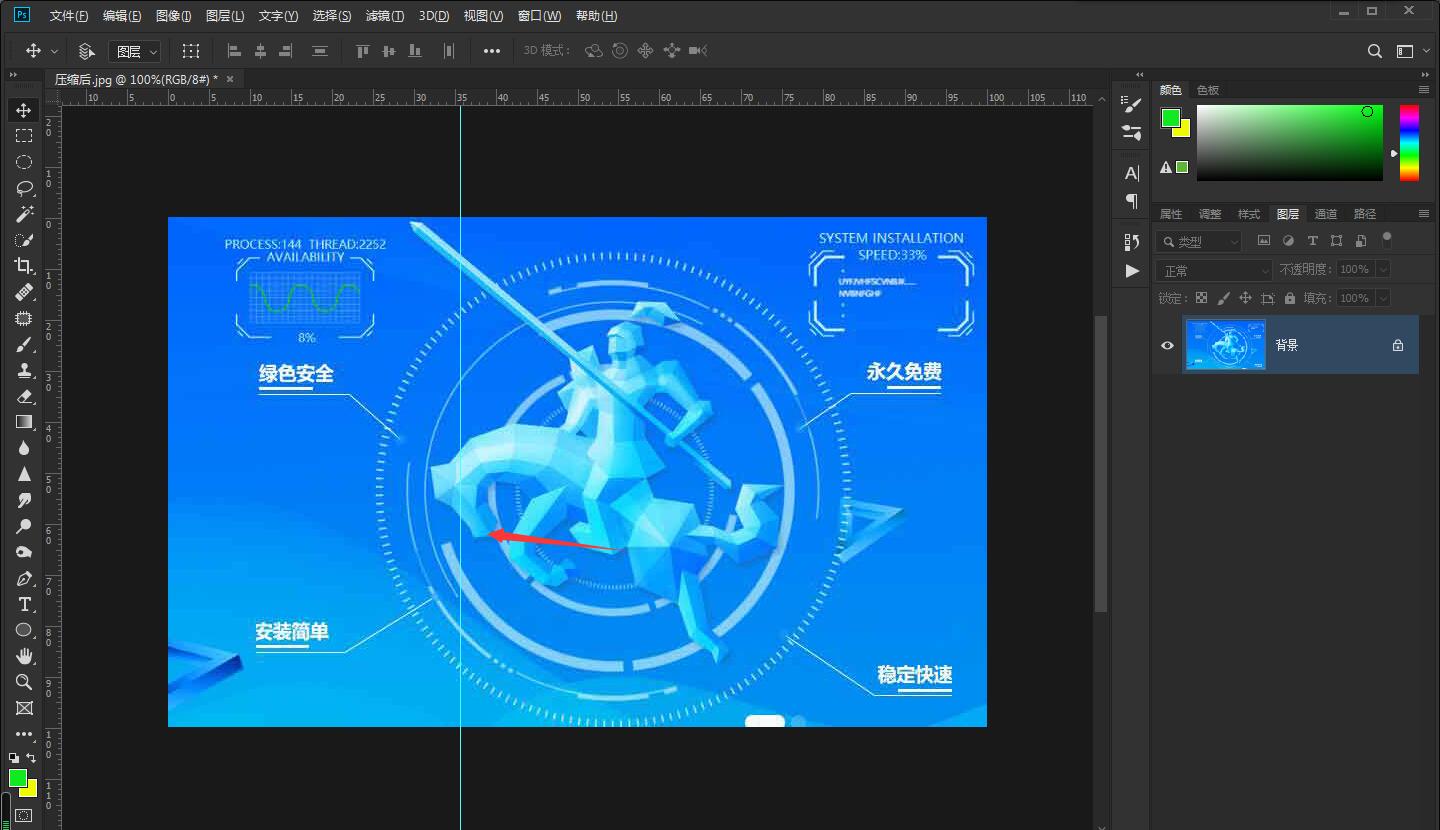Select the Crop tool
This screenshot has height=830, width=1440.
[x=24, y=266]
